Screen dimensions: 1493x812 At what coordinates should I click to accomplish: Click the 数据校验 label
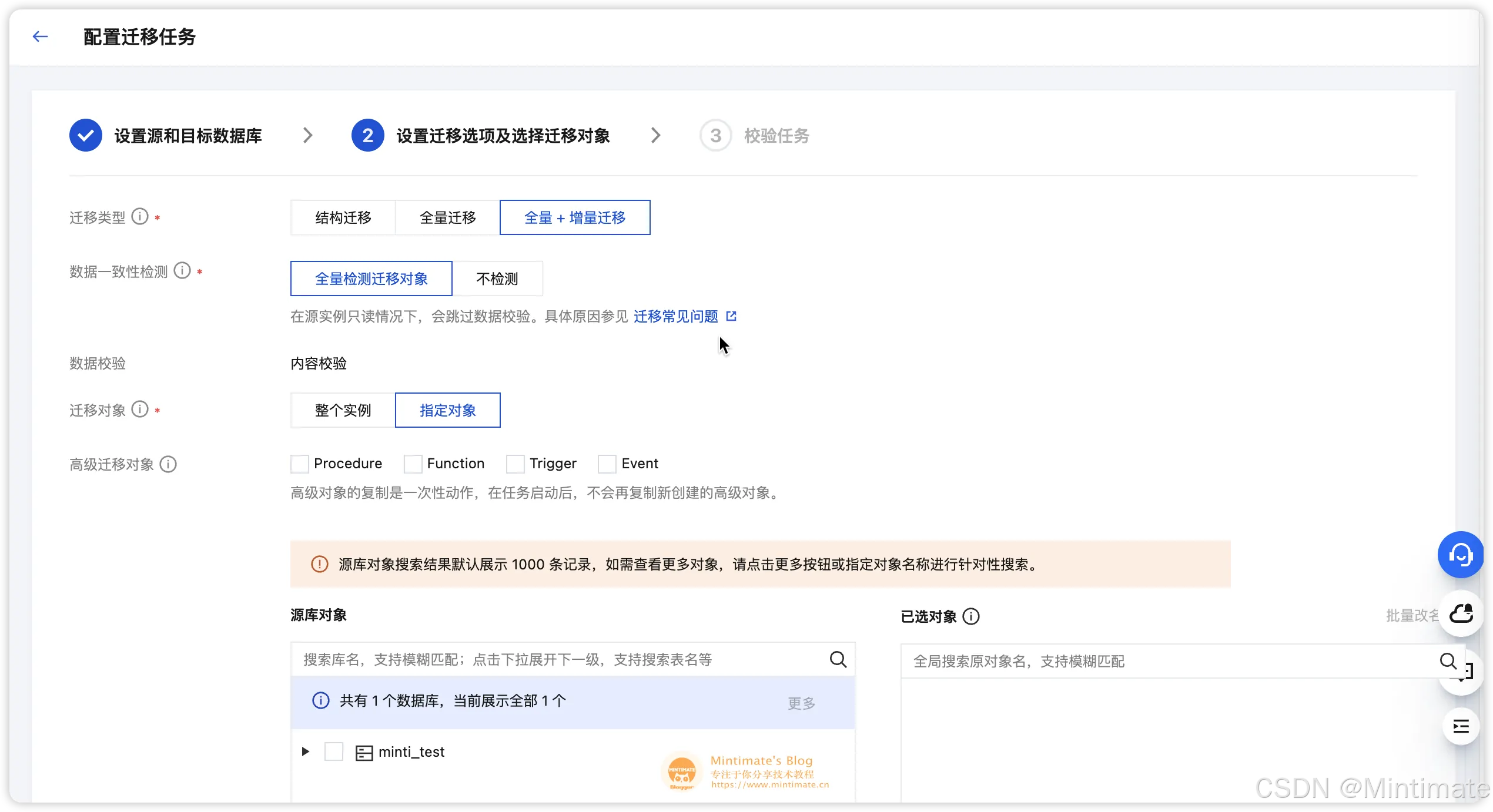pos(98,364)
